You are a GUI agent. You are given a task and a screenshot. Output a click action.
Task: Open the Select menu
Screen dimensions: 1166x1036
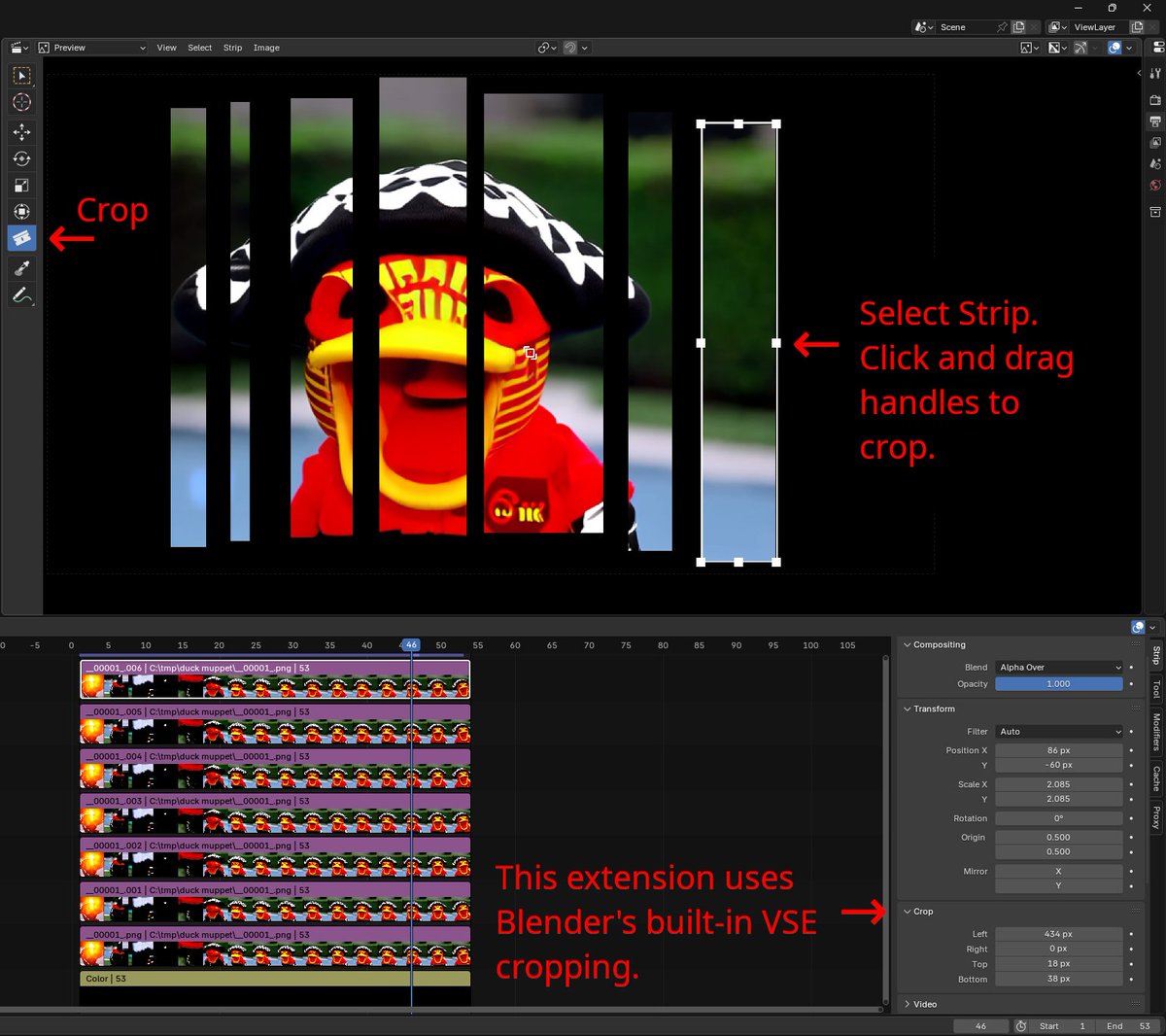pyautogui.click(x=200, y=48)
